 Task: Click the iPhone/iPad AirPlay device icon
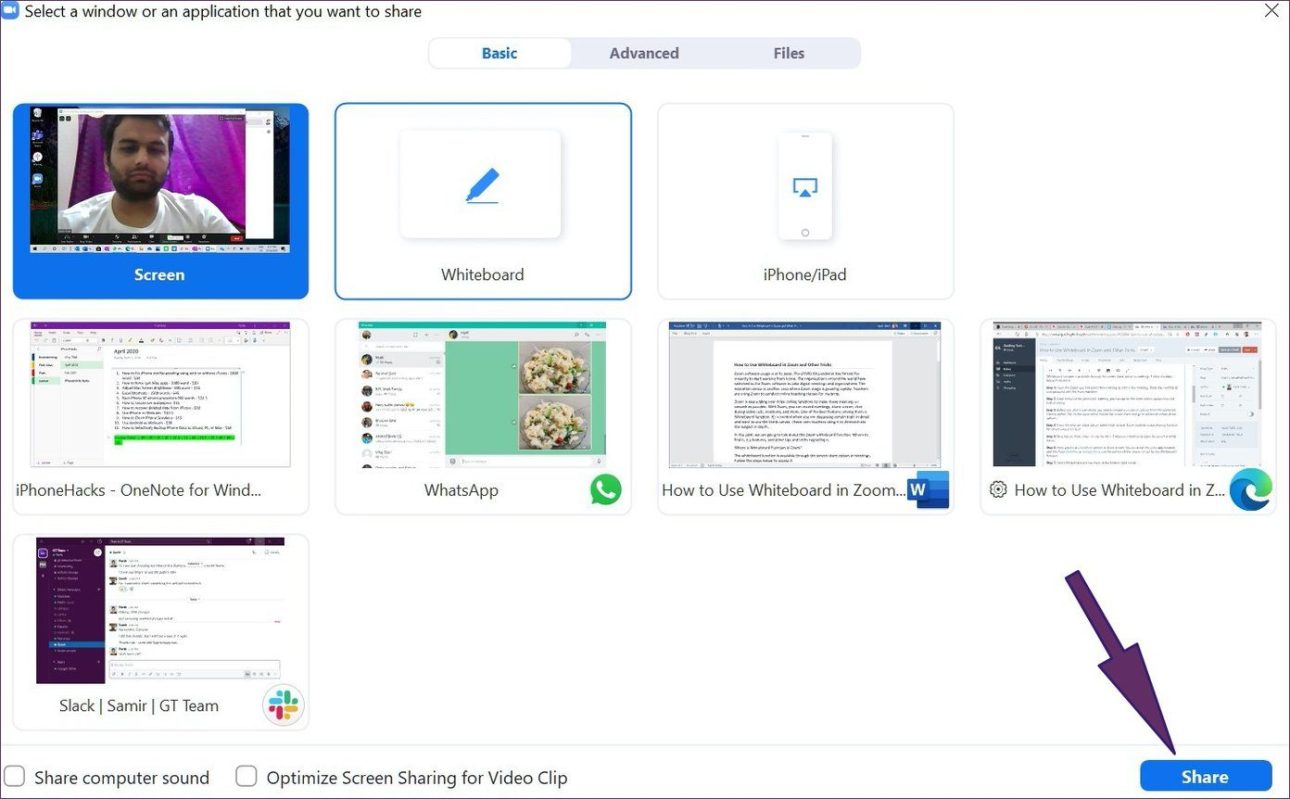[805, 187]
